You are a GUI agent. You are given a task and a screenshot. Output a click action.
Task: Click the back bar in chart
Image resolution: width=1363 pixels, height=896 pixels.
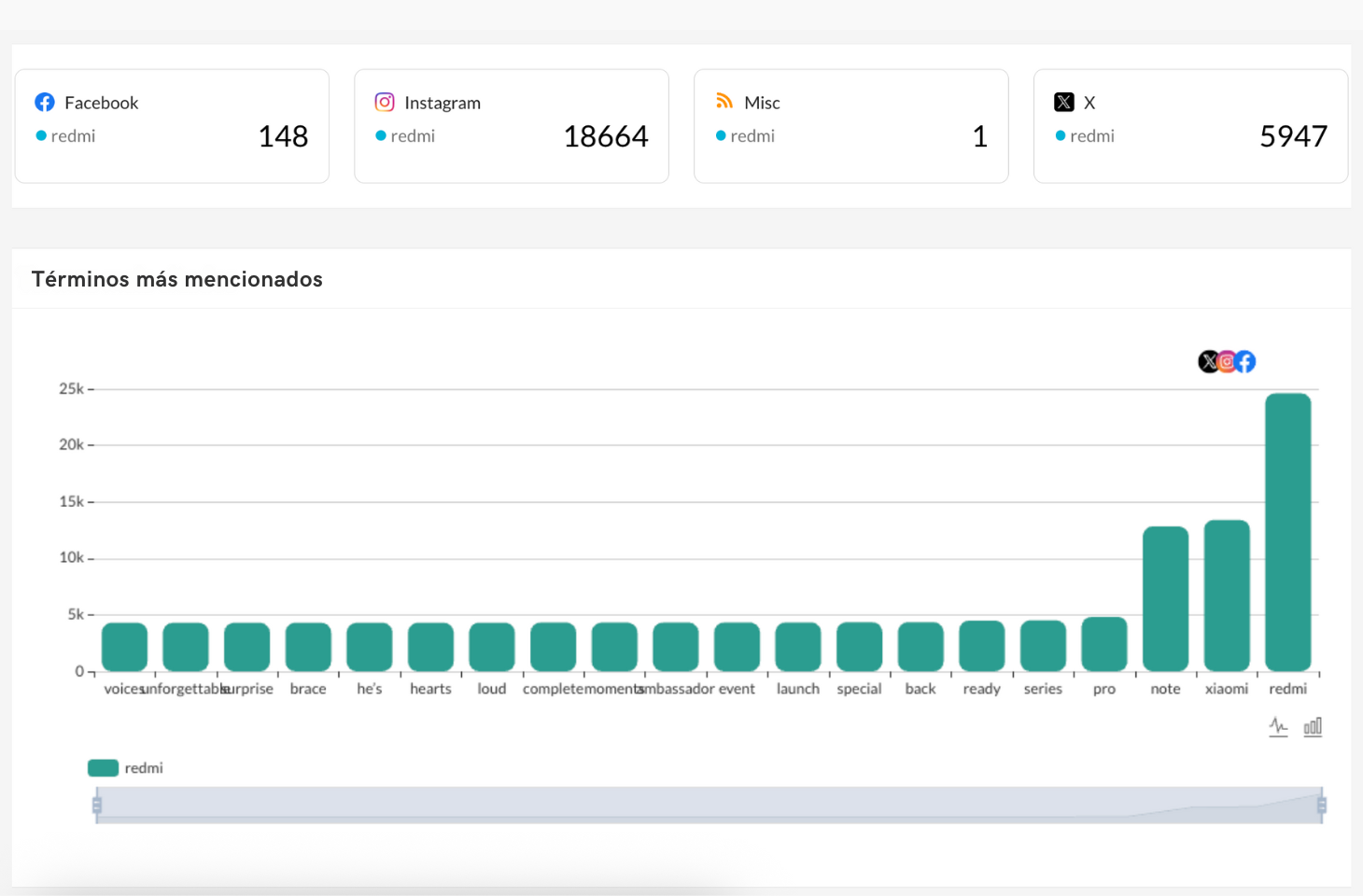(x=920, y=647)
